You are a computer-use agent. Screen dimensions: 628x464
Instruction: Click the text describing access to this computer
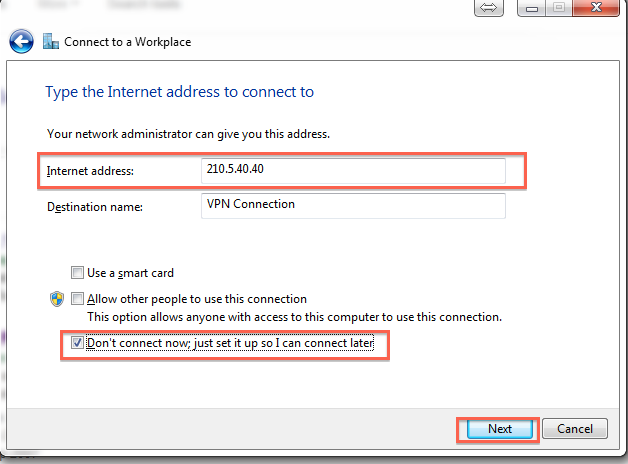pyautogui.click(x=294, y=317)
